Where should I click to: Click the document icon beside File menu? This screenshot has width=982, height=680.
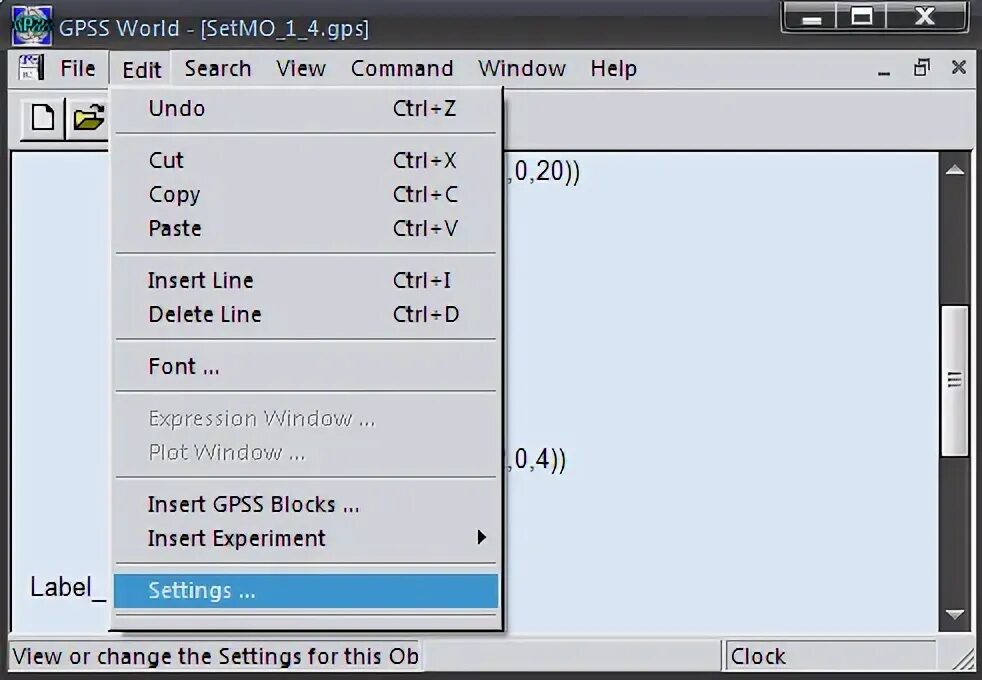pos(31,68)
